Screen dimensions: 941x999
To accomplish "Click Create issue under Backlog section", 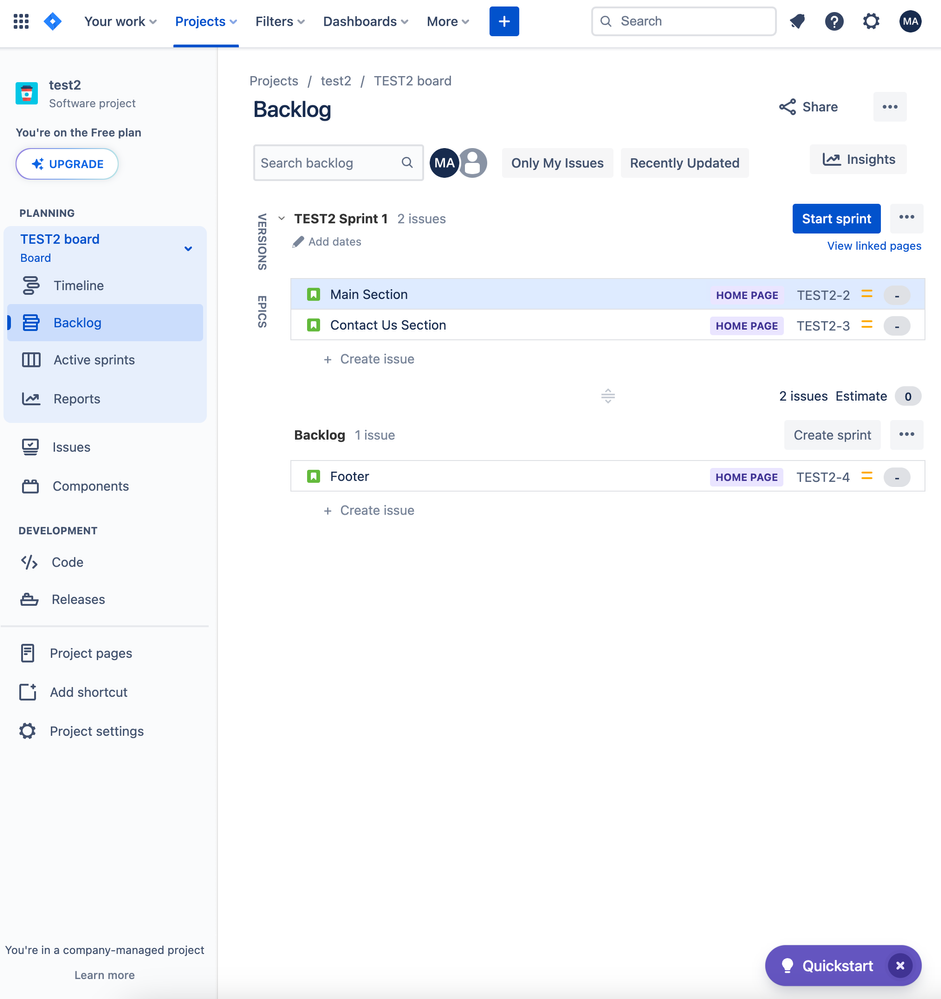I will (369, 510).
